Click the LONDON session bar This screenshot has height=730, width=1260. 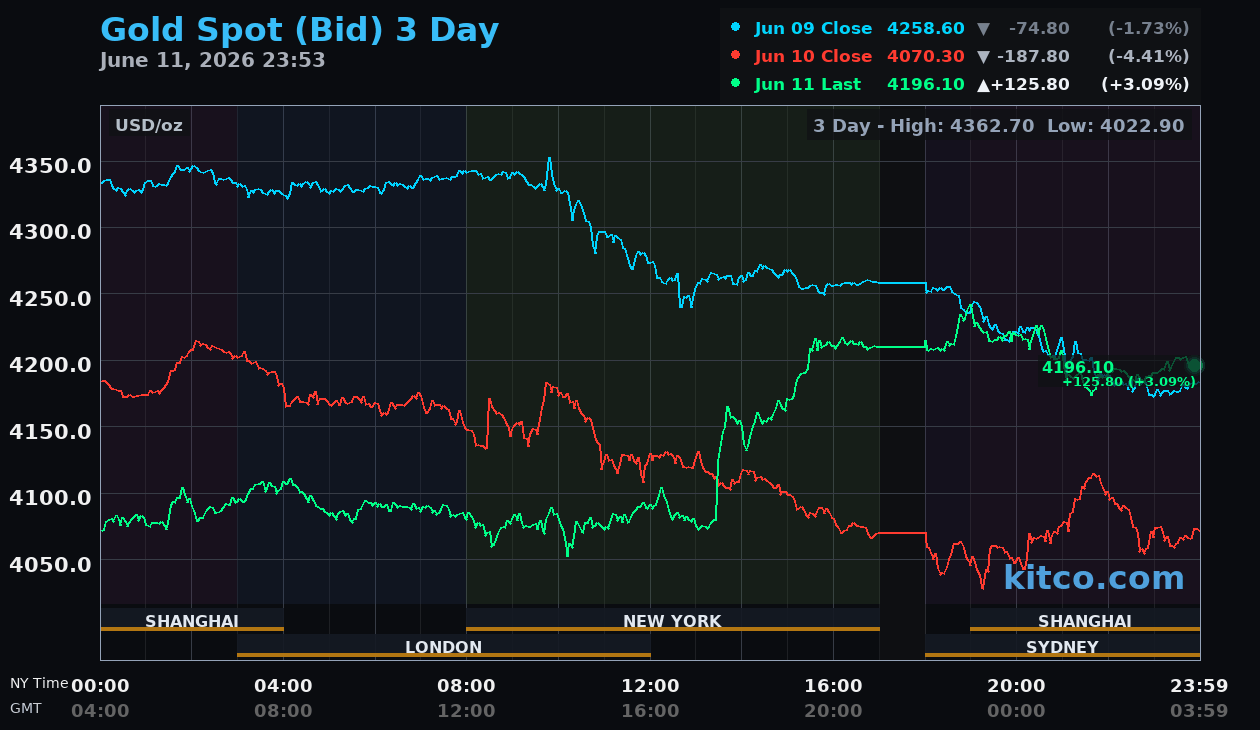tap(444, 647)
